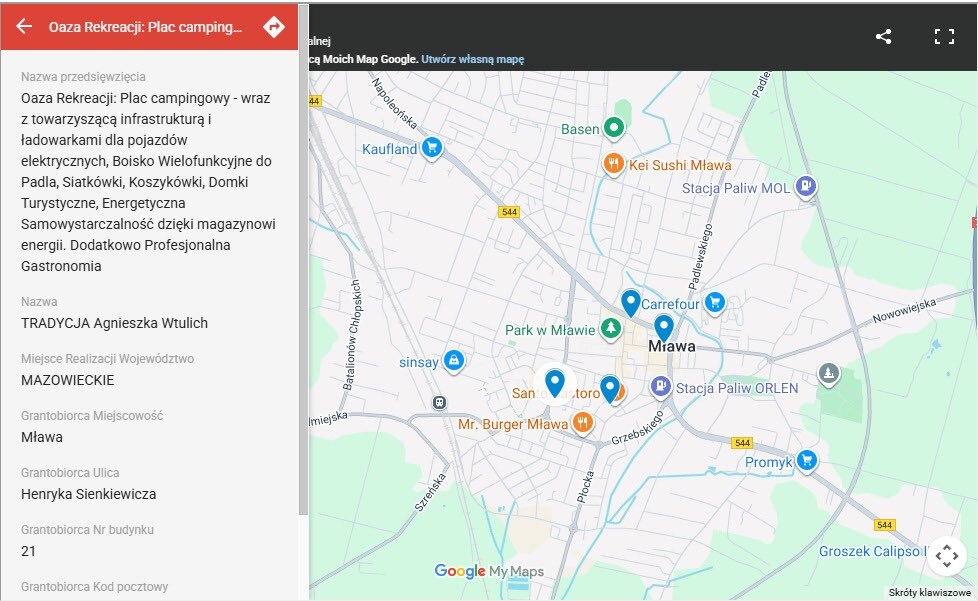Image resolution: width=978 pixels, height=601 pixels.
Task: Open the map in fullscreen view
Action: tap(944, 37)
